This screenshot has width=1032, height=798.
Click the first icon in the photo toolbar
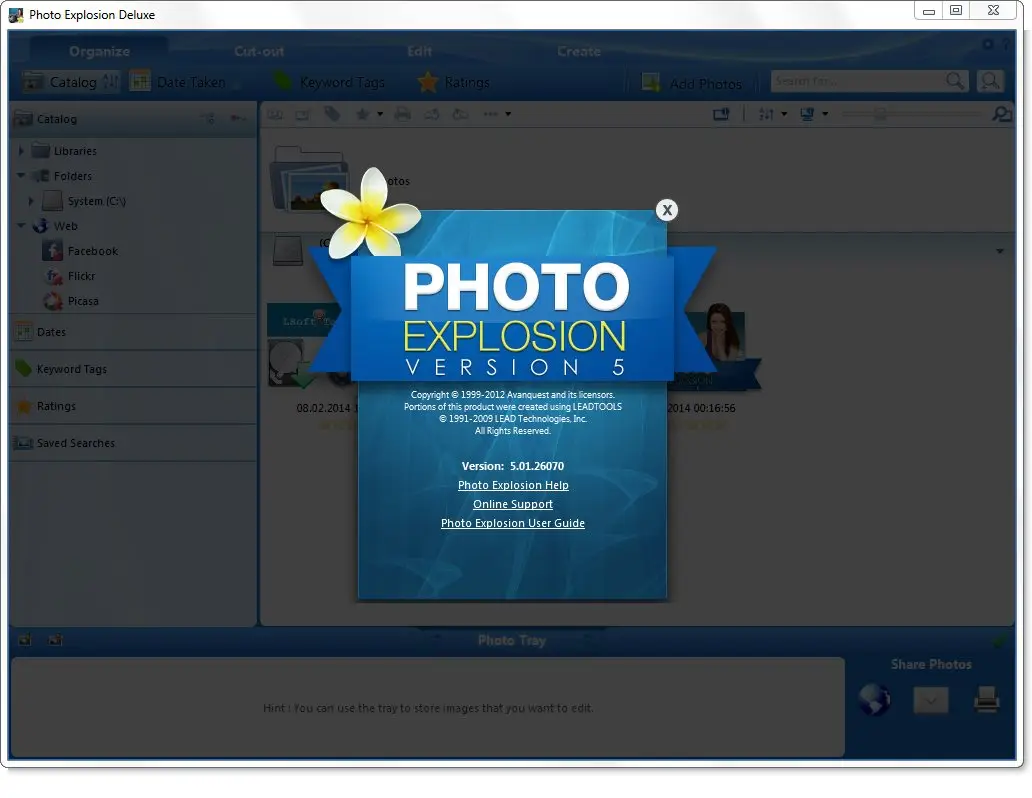[x=275, y=115]
